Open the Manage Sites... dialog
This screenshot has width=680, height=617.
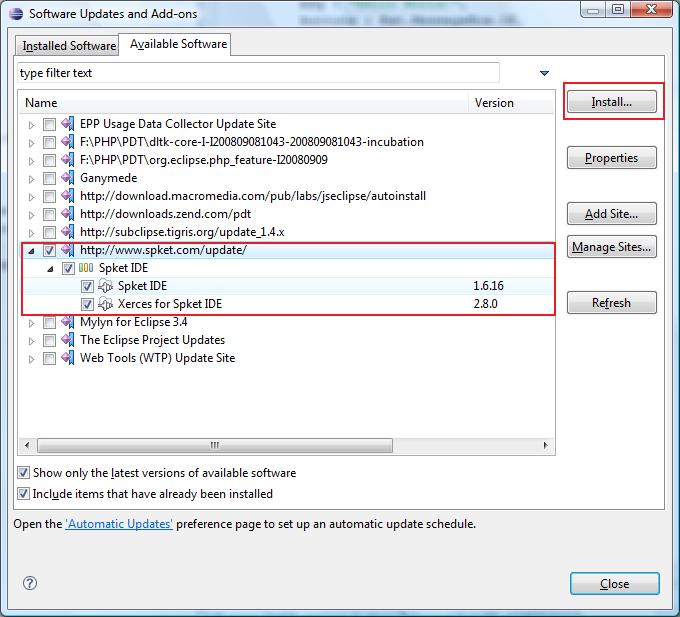[x=611, y=247]
